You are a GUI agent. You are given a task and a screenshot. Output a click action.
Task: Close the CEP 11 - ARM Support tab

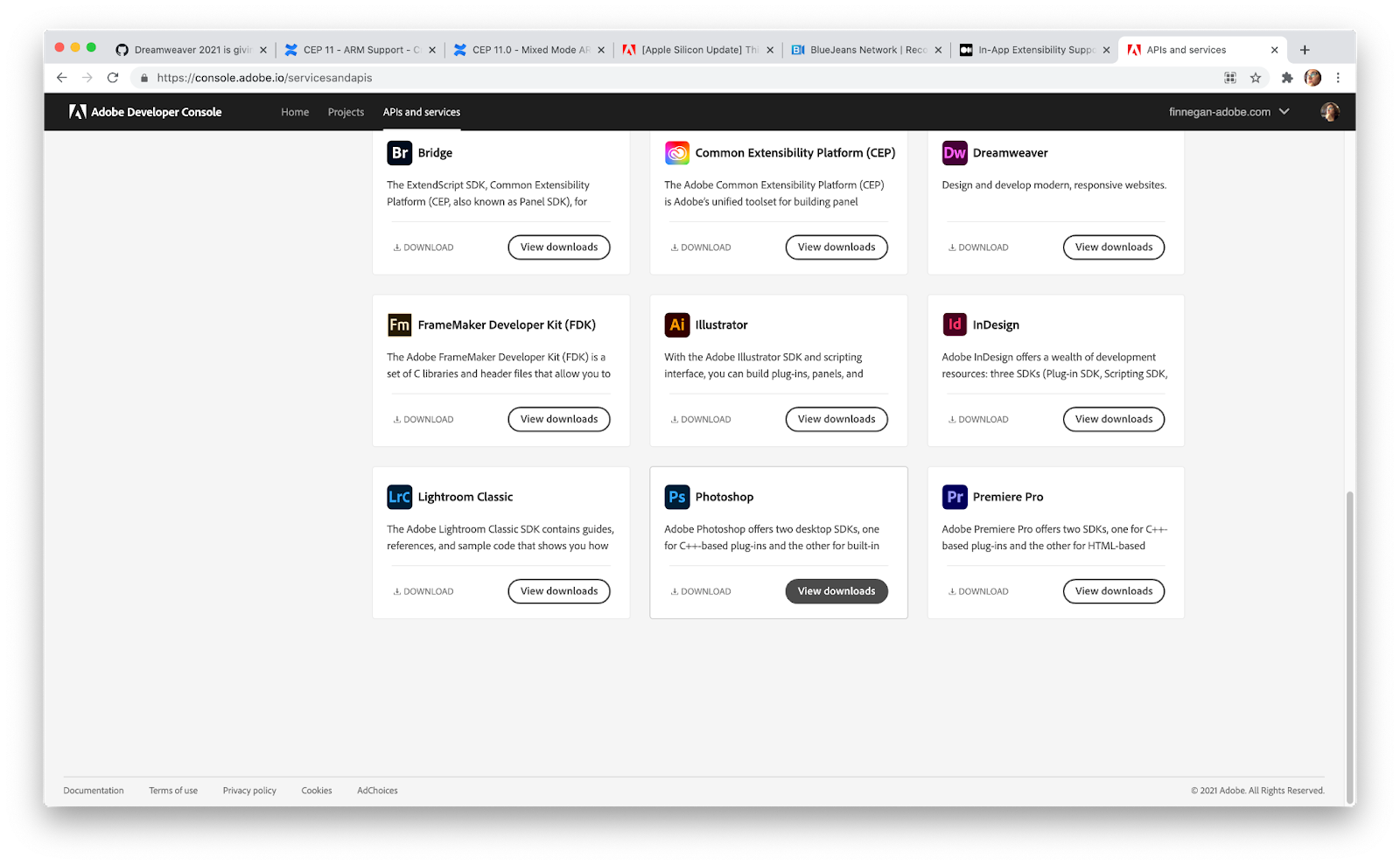click(432, 50)
